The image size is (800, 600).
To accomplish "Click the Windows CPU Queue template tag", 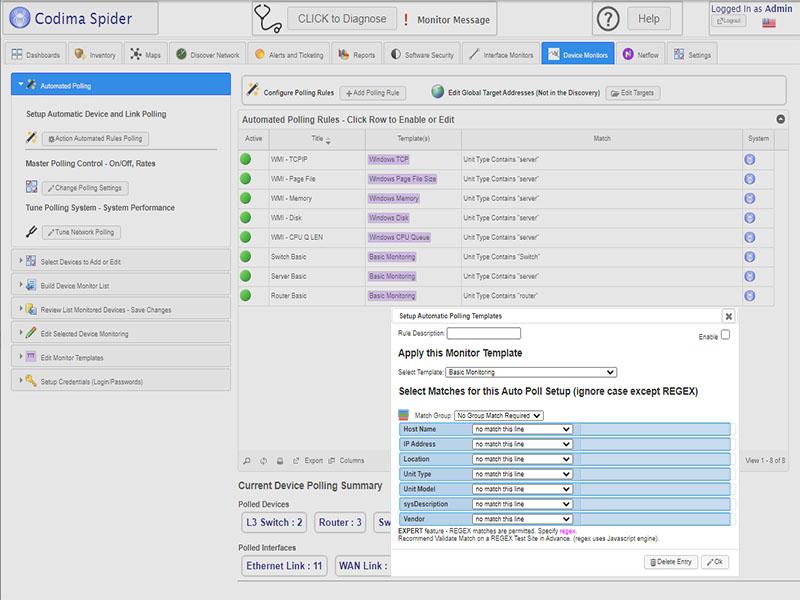I will pyautogui.click(x=399, y=237).
